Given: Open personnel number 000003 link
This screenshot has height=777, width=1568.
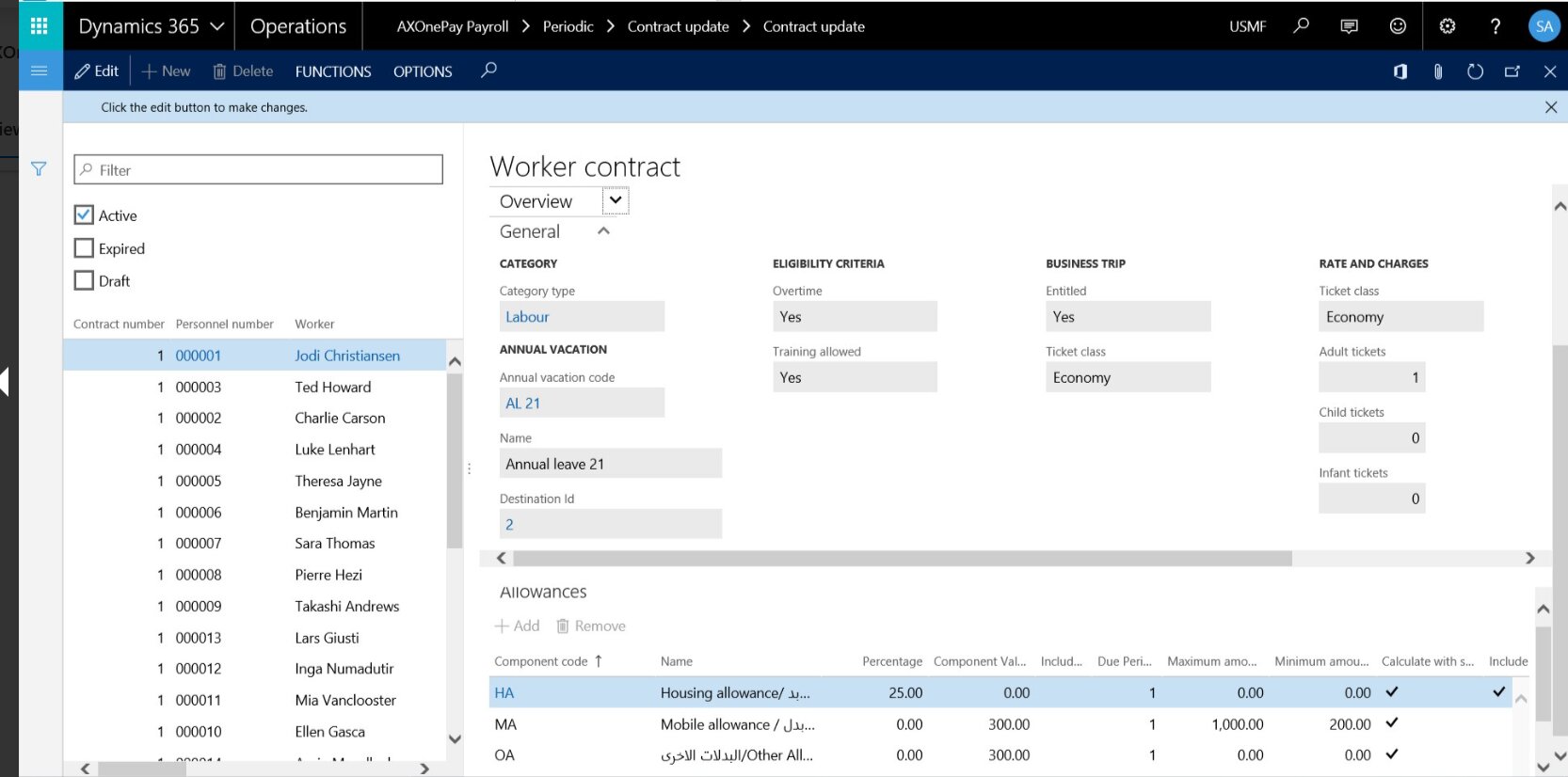Looking at the screenshot, I should click(199, 387).
